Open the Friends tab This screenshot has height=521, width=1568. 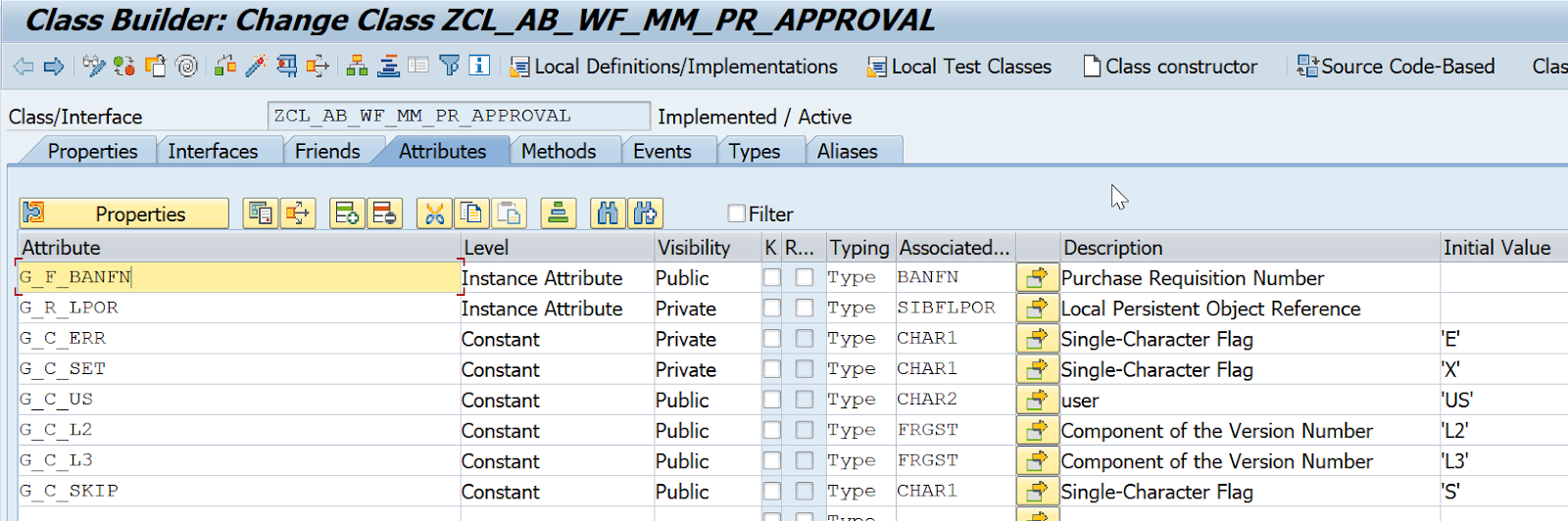pos(327,151)
